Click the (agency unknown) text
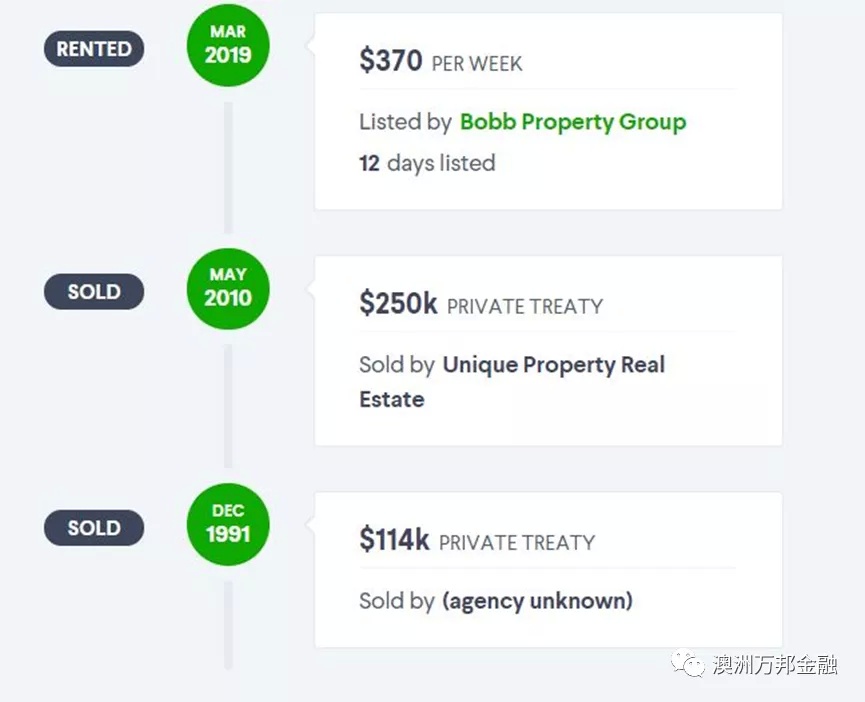 537,601
